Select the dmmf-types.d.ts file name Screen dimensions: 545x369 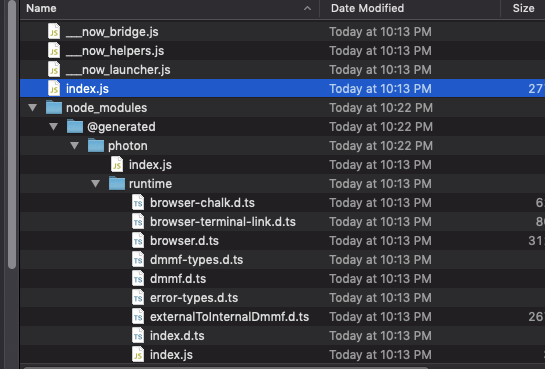point(196,260)
